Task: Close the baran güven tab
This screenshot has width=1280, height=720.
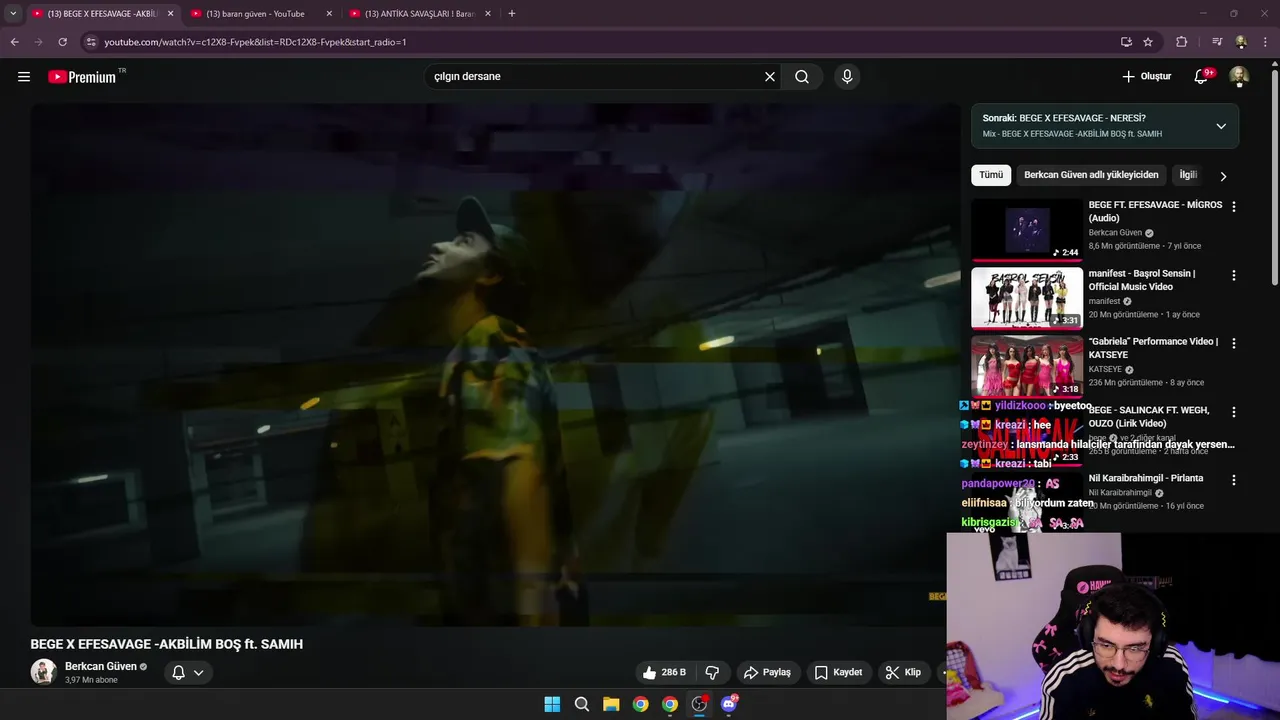Action: tap(329, 14)
